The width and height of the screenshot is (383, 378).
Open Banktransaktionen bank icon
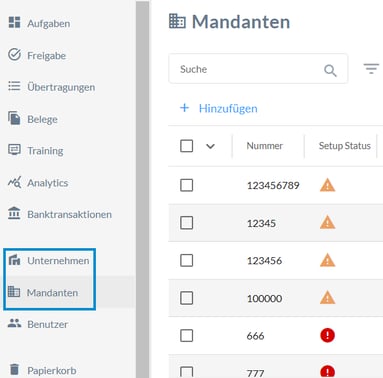tap(14, 213)
